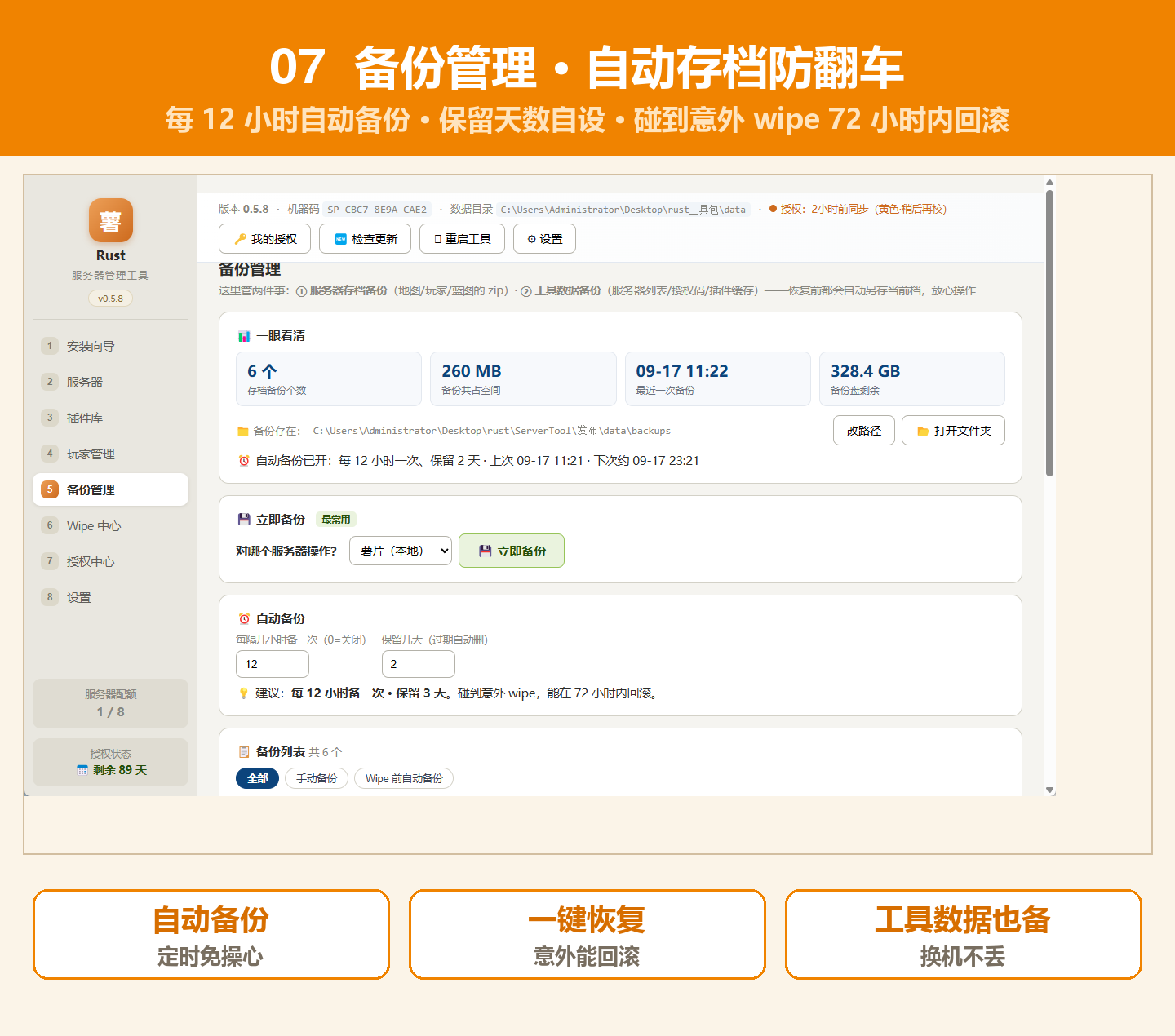Click the backups folder path text
This screenshot has width=1175, height=1036.
(x=492, y=431)
